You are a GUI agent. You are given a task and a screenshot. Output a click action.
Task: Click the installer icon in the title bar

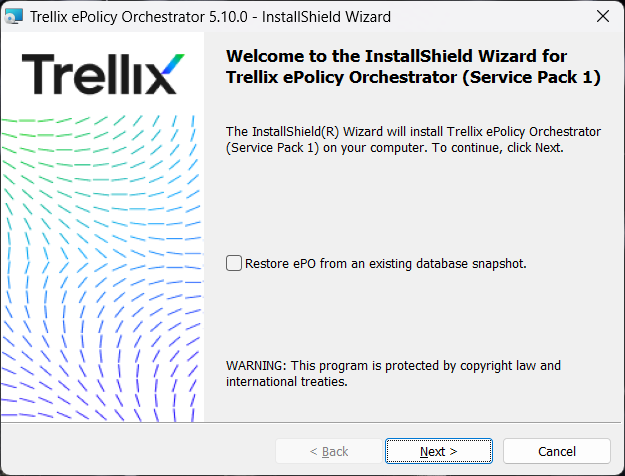tap(14, 16)
